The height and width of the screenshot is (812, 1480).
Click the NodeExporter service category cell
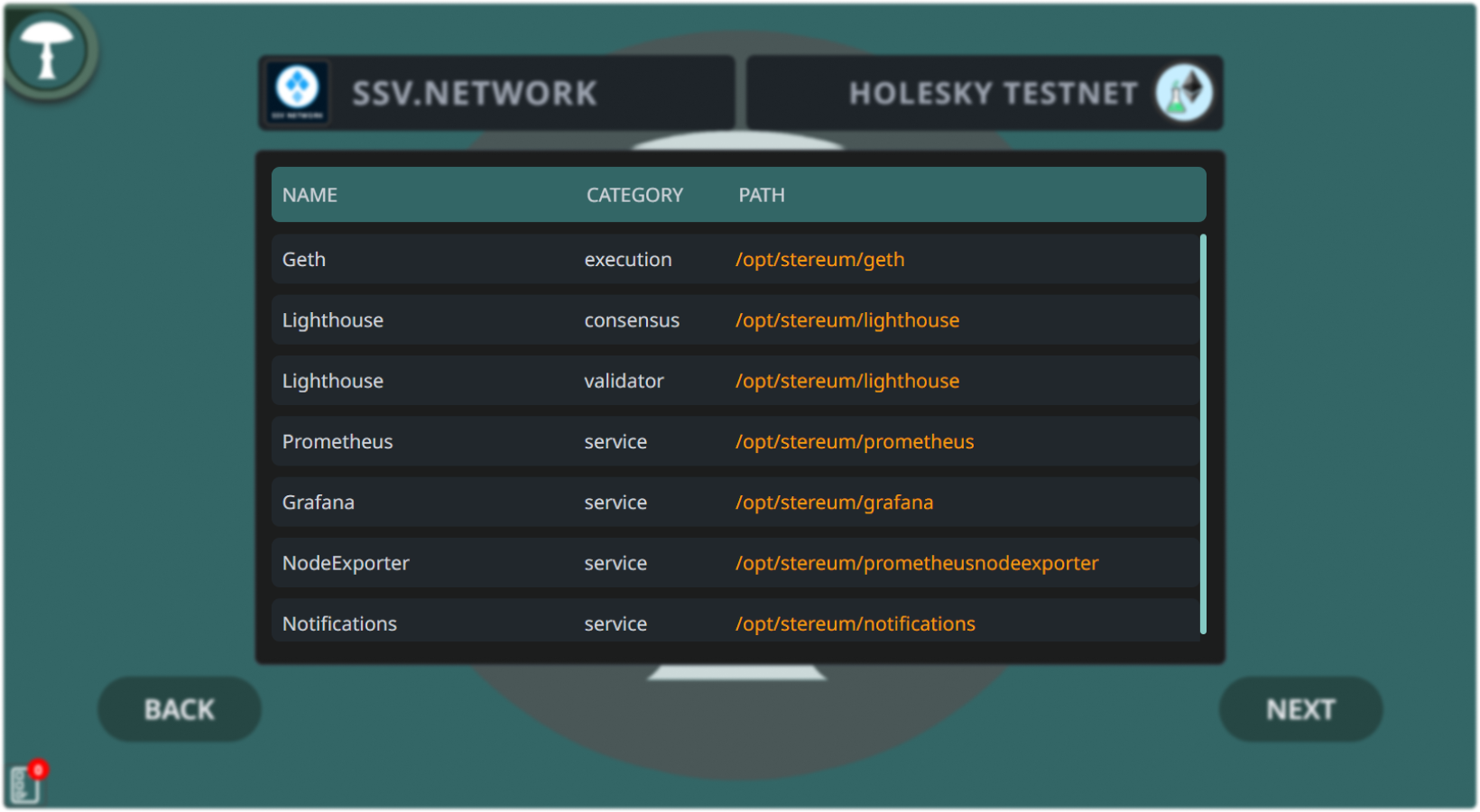[615, 563]
